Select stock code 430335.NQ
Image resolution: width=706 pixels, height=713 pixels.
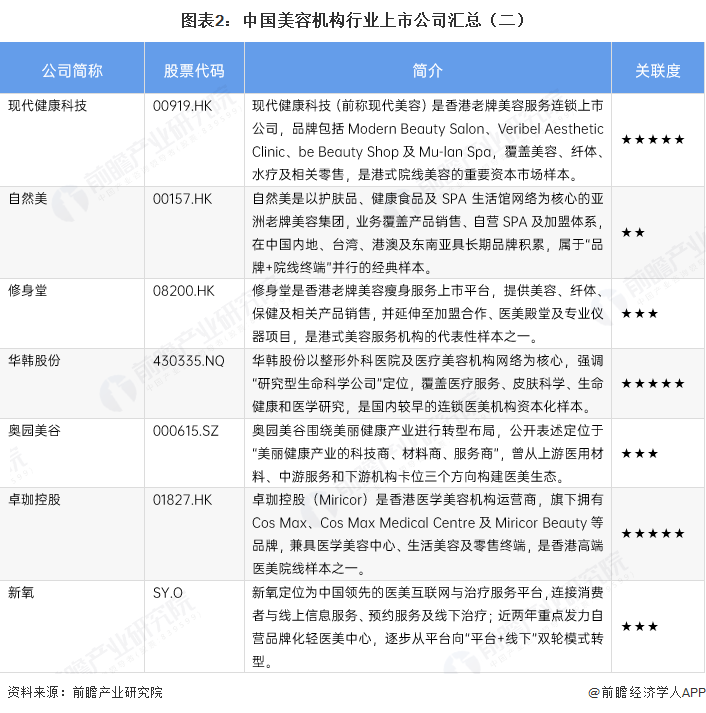pos(189,361)
